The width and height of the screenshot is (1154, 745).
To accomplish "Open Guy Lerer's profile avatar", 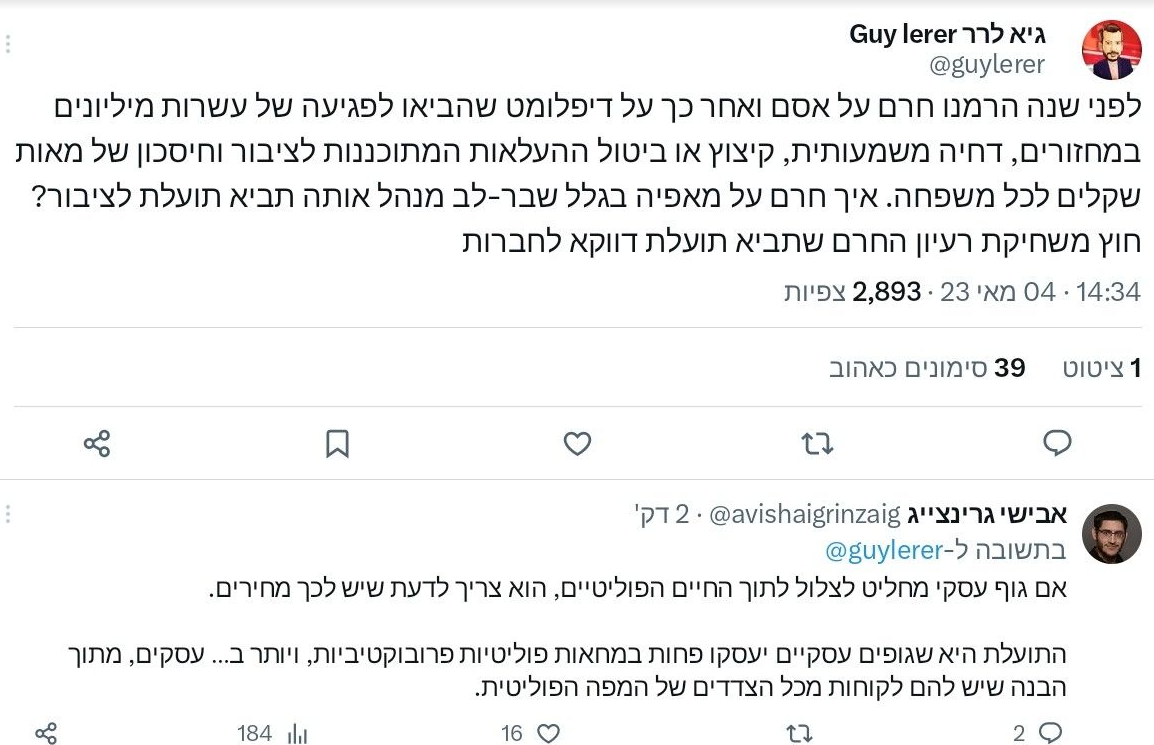I will click(1112, 49).
